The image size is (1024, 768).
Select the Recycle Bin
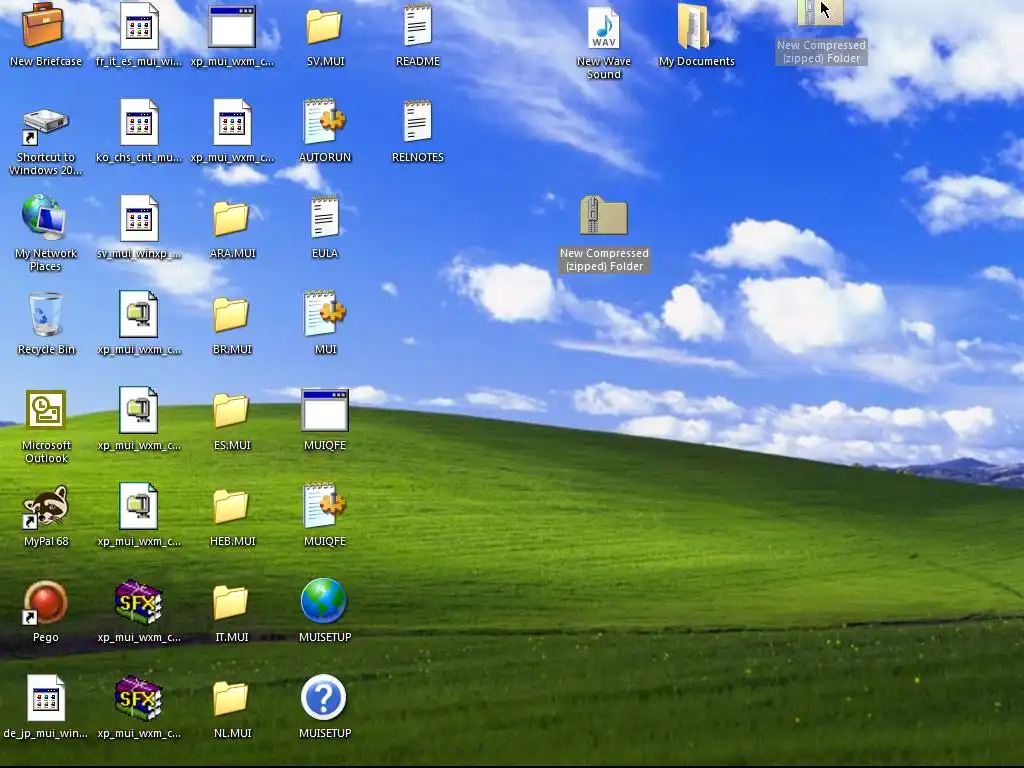point(45,315)
